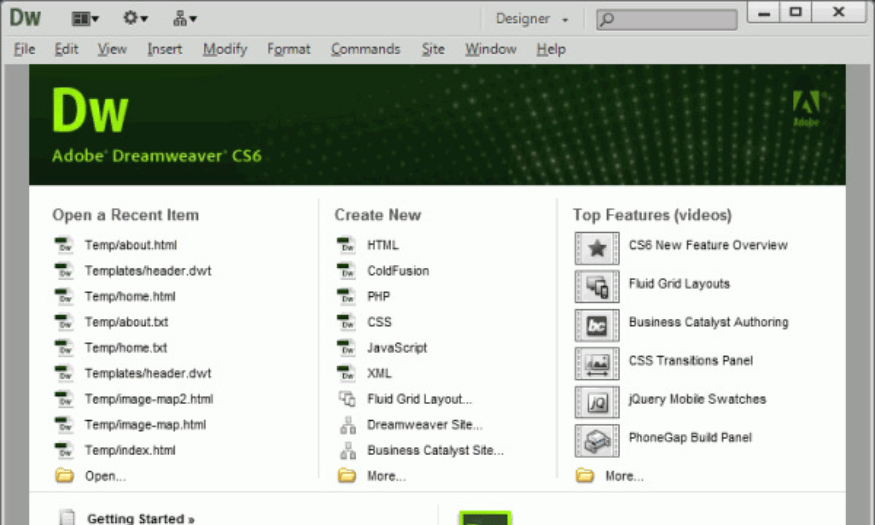Click the Dw icon beside Temp/about.html

point(64,245)
